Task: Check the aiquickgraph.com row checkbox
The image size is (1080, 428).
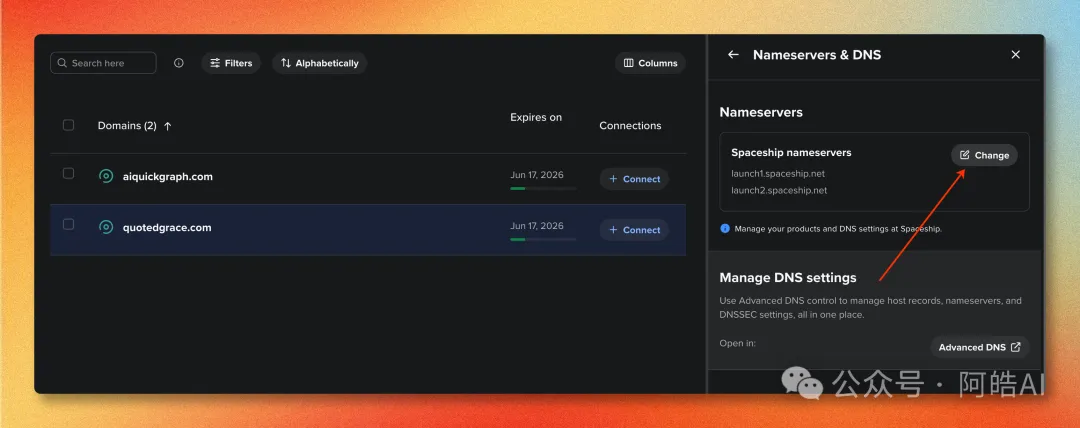Action: pyautogui.click(x=68, y=173)
